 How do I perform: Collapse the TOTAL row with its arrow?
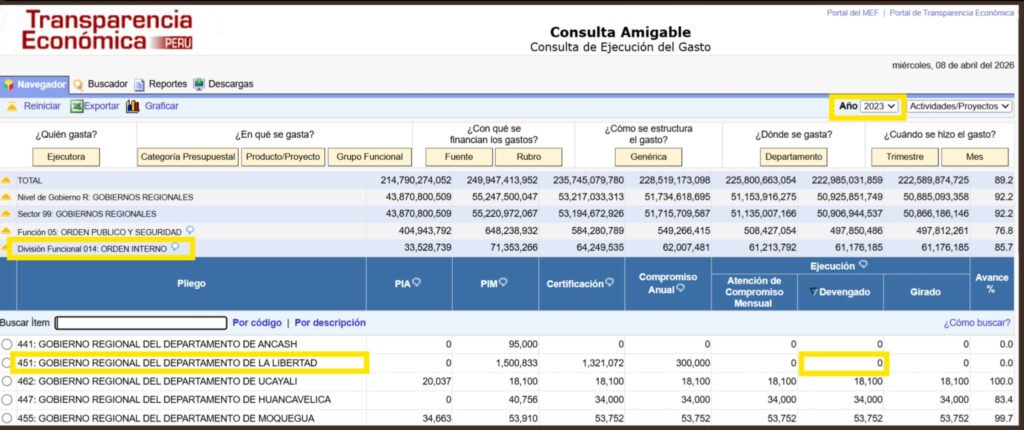point(7,180)
